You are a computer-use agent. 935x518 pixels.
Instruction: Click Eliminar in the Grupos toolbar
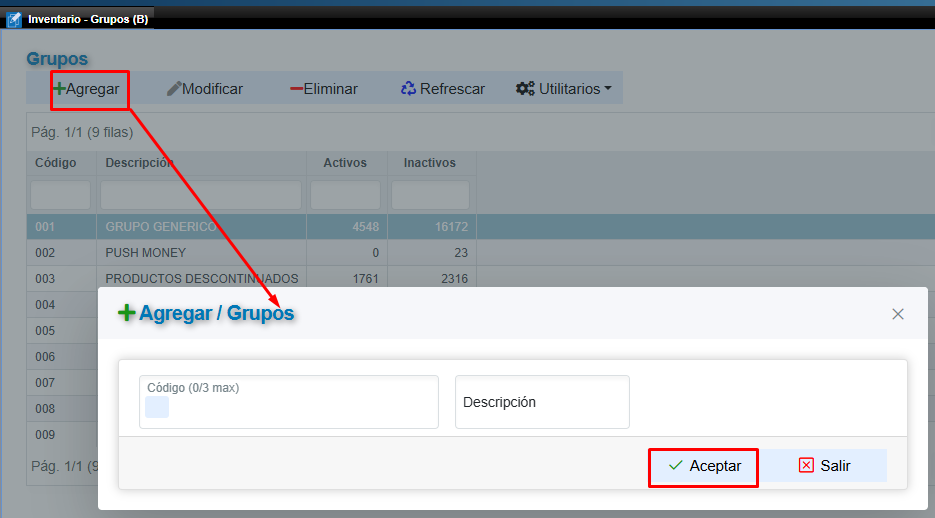click(x=324, y=89)
